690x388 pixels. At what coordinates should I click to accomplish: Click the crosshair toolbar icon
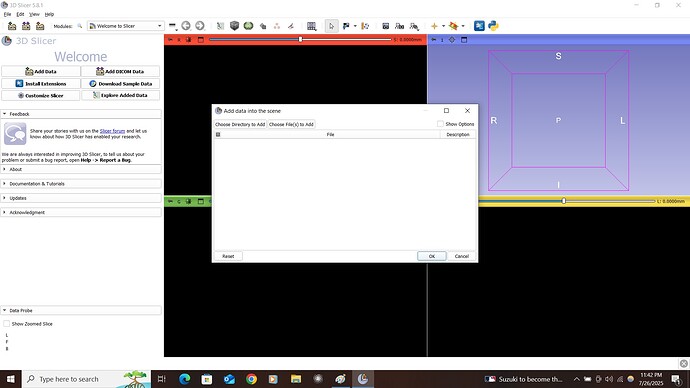point(434,26)
